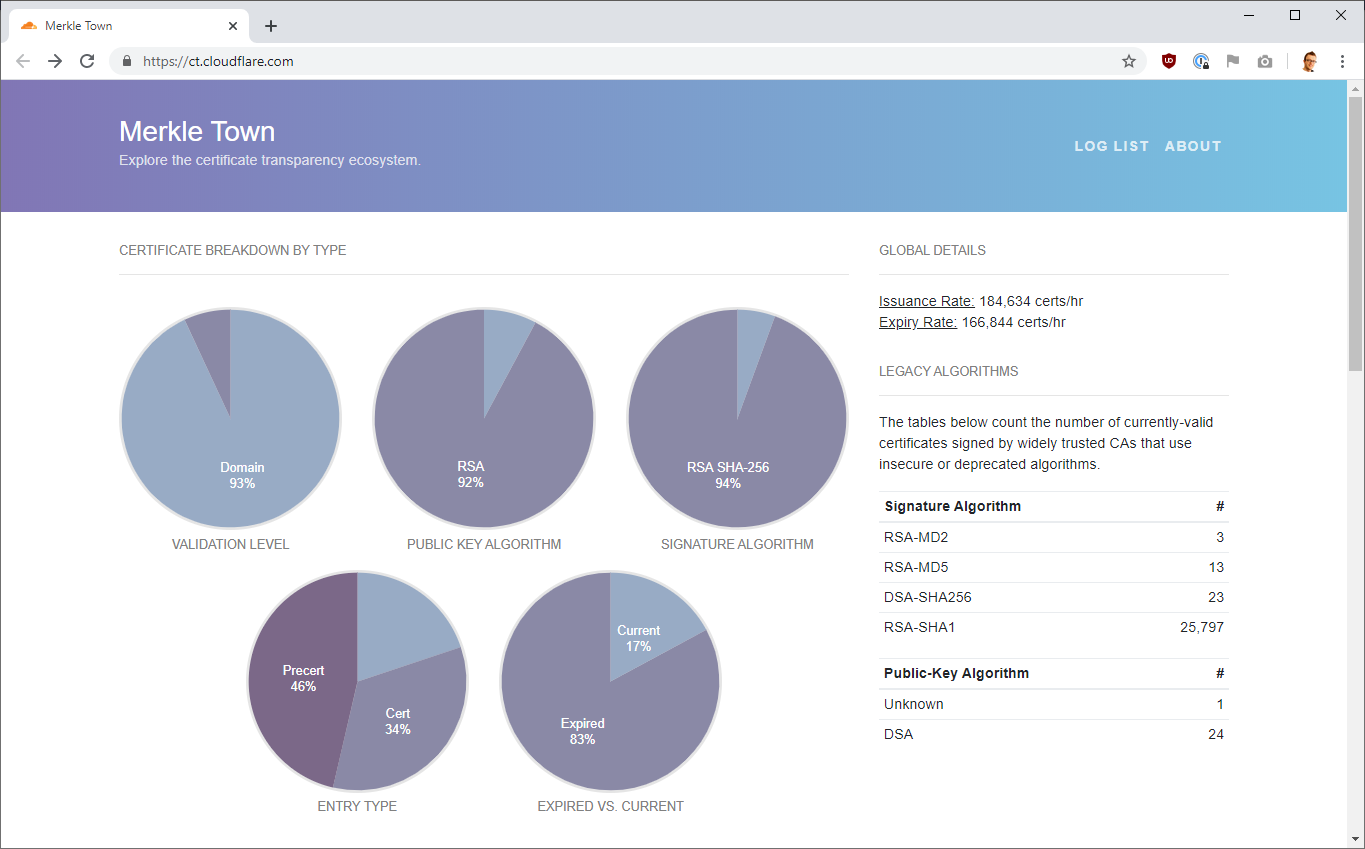Click the camera screenshot extension icon
Screen dimensions: 1365x849
(x=1265, y=61)
